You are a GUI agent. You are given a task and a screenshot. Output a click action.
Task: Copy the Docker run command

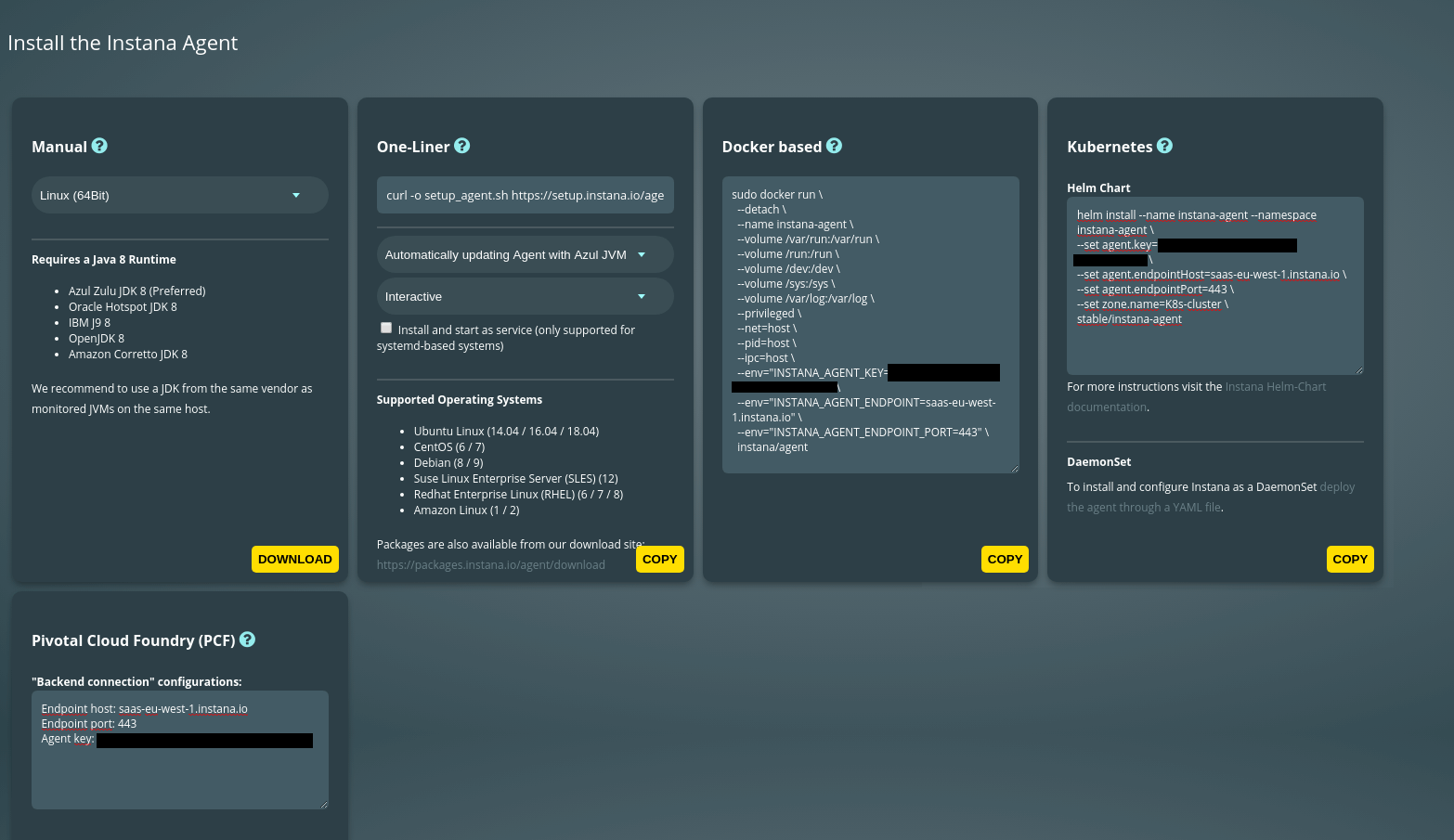click(x=1005, y=559)
